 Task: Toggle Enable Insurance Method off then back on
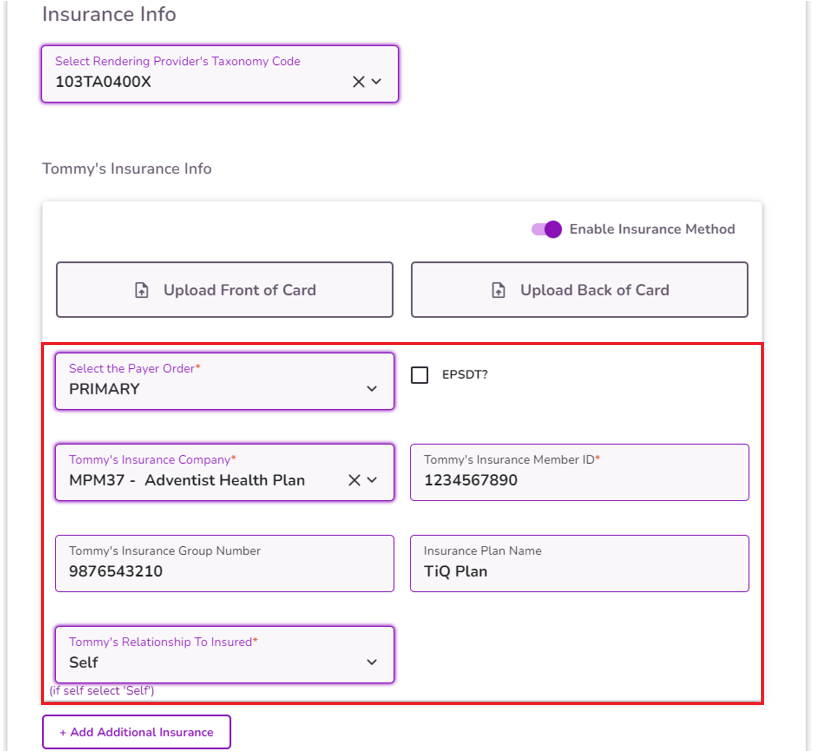tap(544, 229)
